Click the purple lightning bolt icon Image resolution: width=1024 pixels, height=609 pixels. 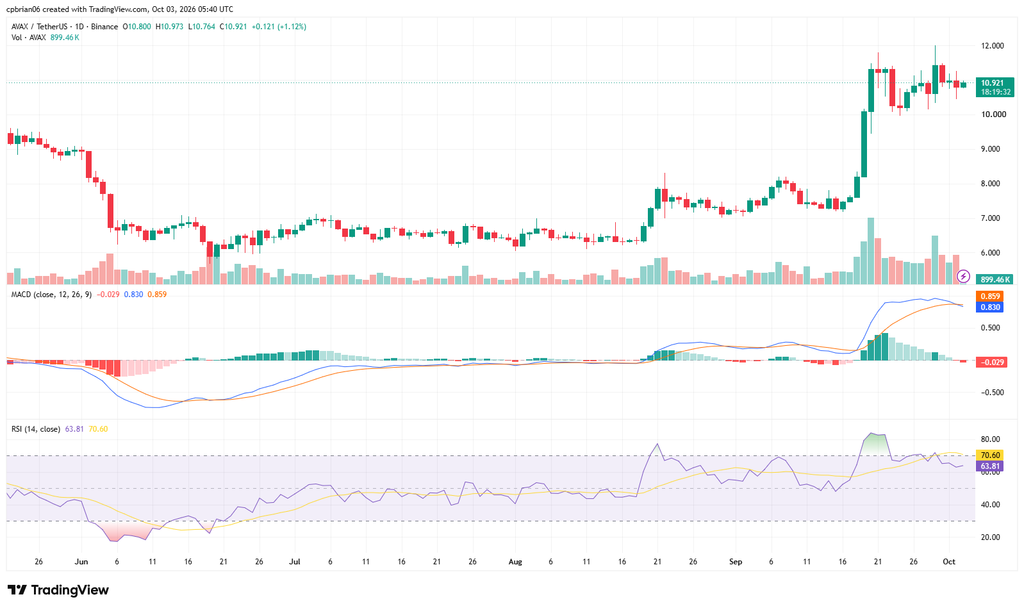pos(963,277)
